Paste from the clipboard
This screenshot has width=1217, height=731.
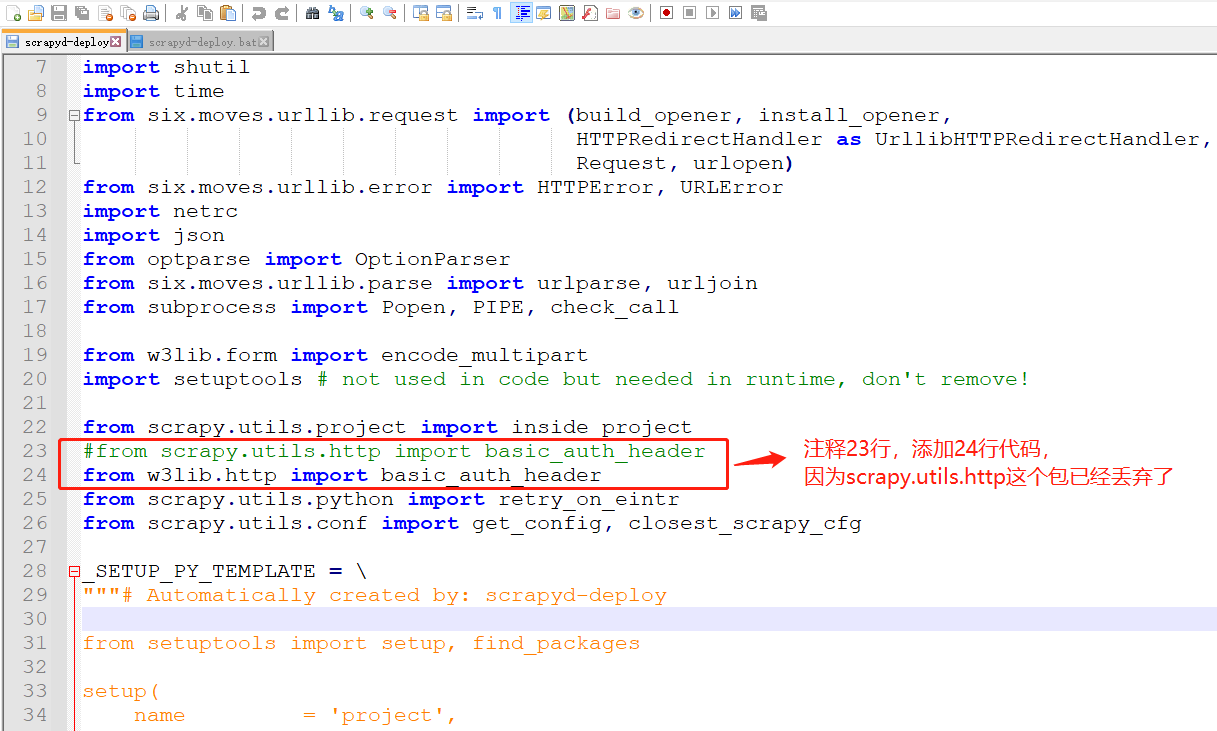227,14
